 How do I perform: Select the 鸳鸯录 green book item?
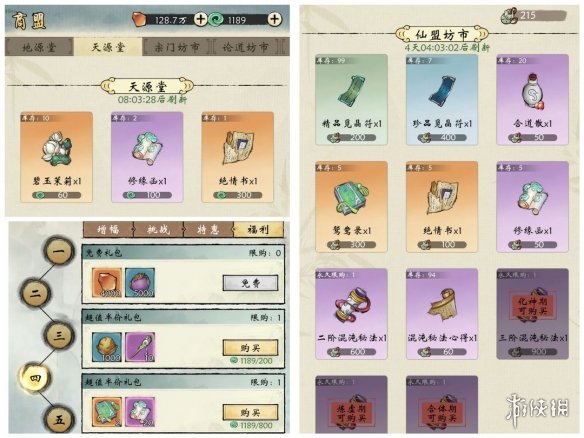pyautogui.click(x=351, y=207)
